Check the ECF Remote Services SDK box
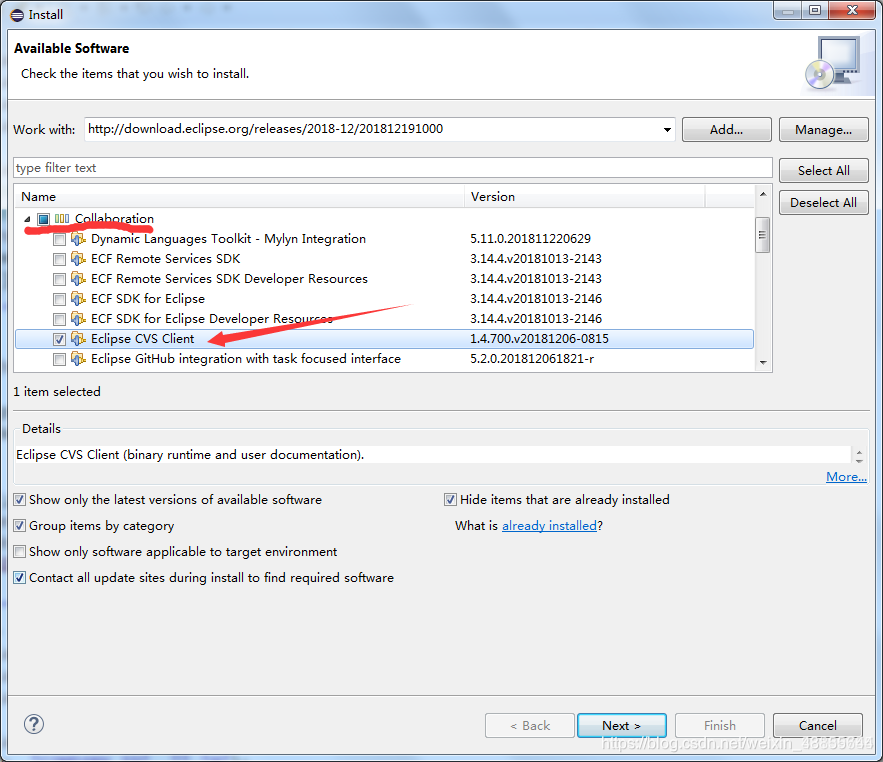883x762 pixels. [59, 260]
